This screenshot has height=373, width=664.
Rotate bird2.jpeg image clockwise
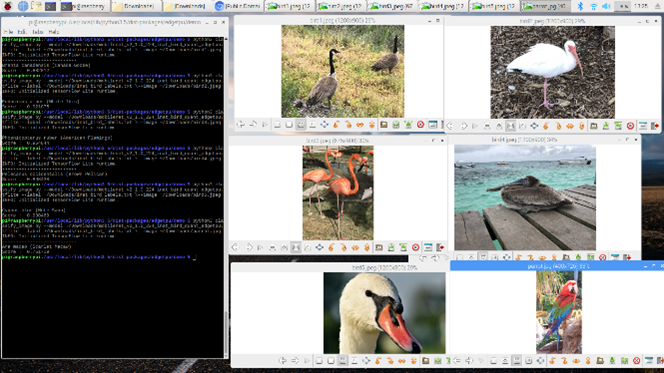[x=558, y=126]
